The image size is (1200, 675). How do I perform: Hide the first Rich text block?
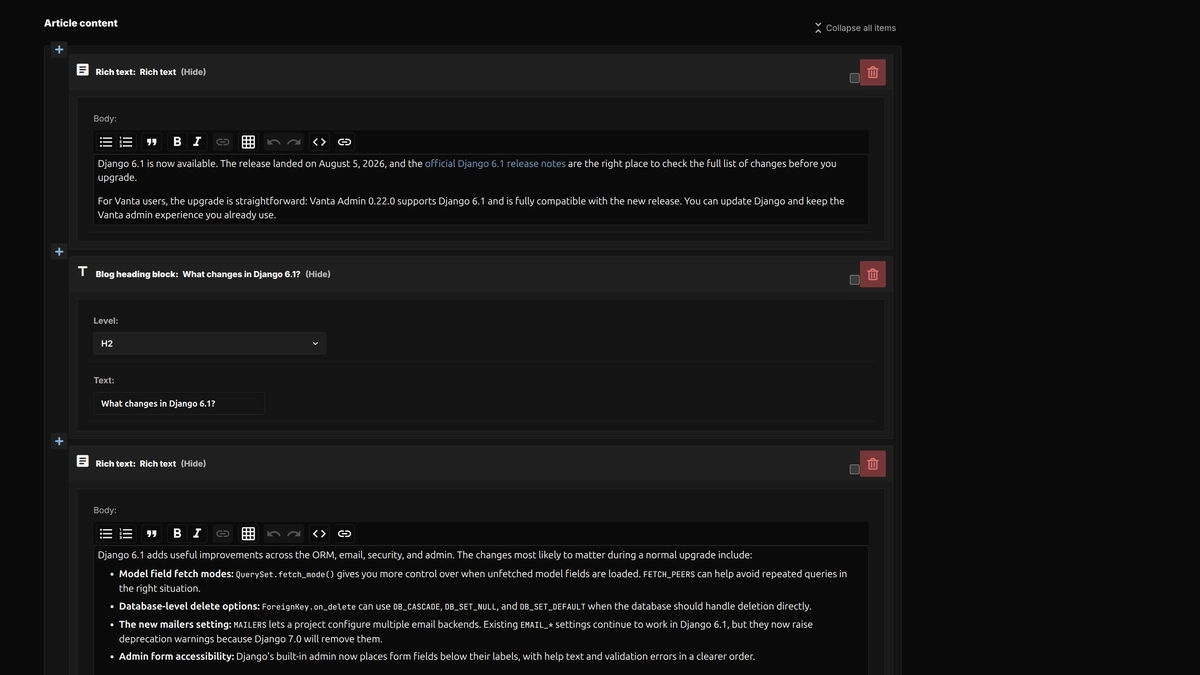click(193, 72)
